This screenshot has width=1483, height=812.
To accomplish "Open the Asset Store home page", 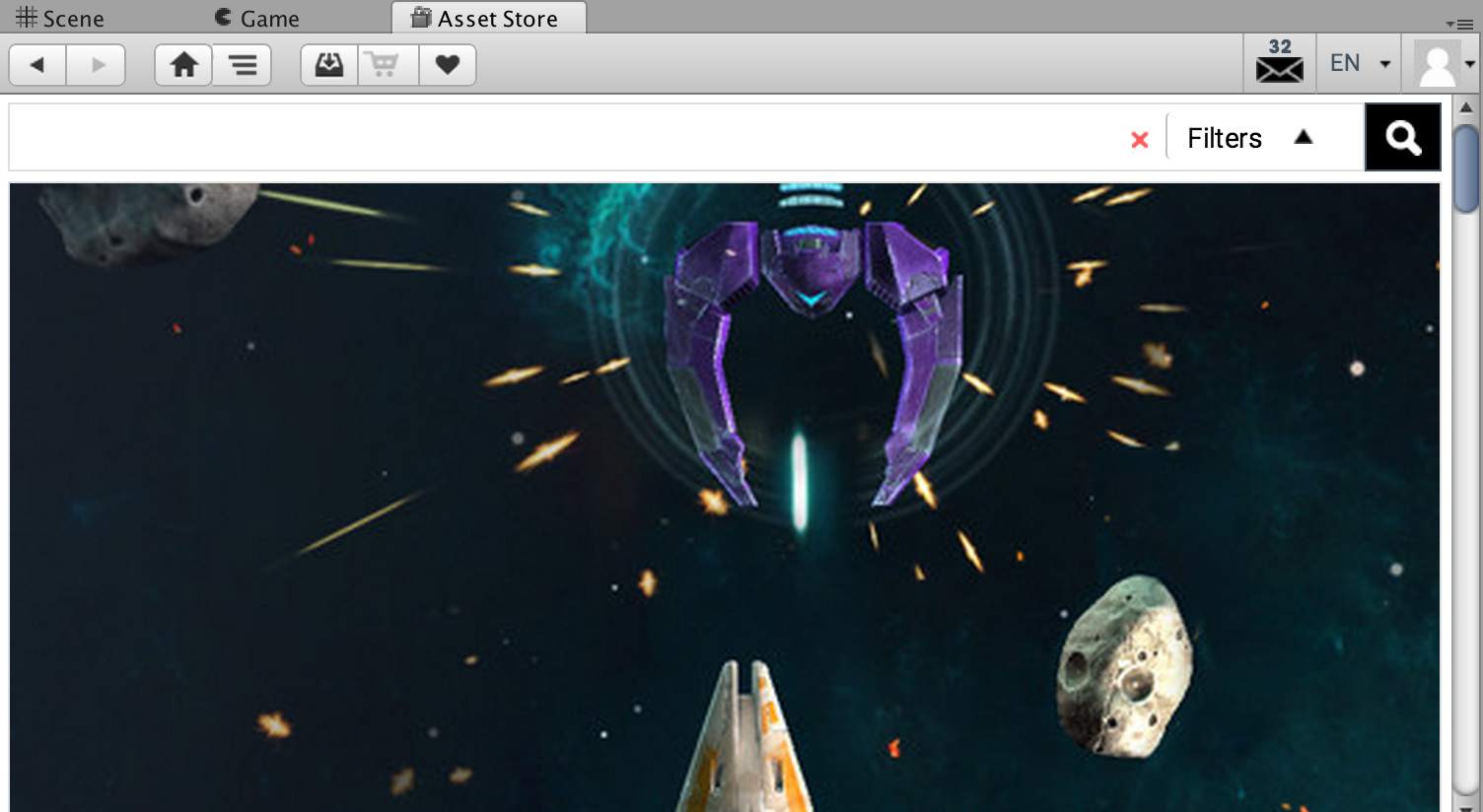I will tap(183, 65).
